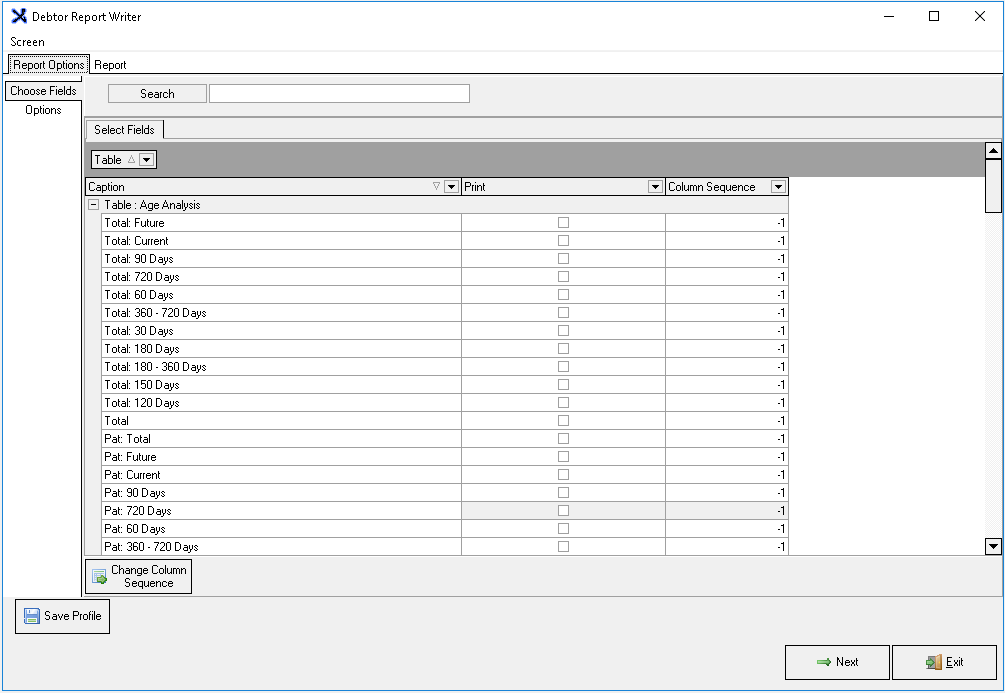Tick Print checkbox for Total: Current
1005x693 pixels.
point(563,240)
